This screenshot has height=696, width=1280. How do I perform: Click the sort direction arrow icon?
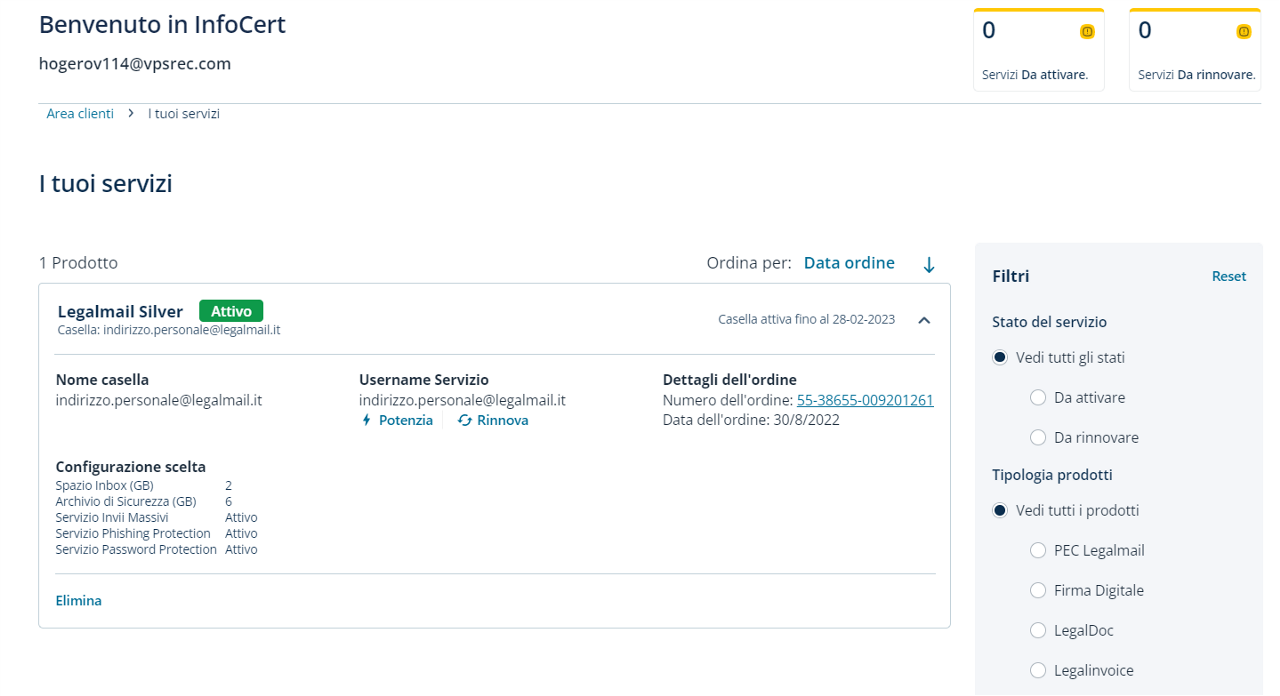tap(928, 264)
